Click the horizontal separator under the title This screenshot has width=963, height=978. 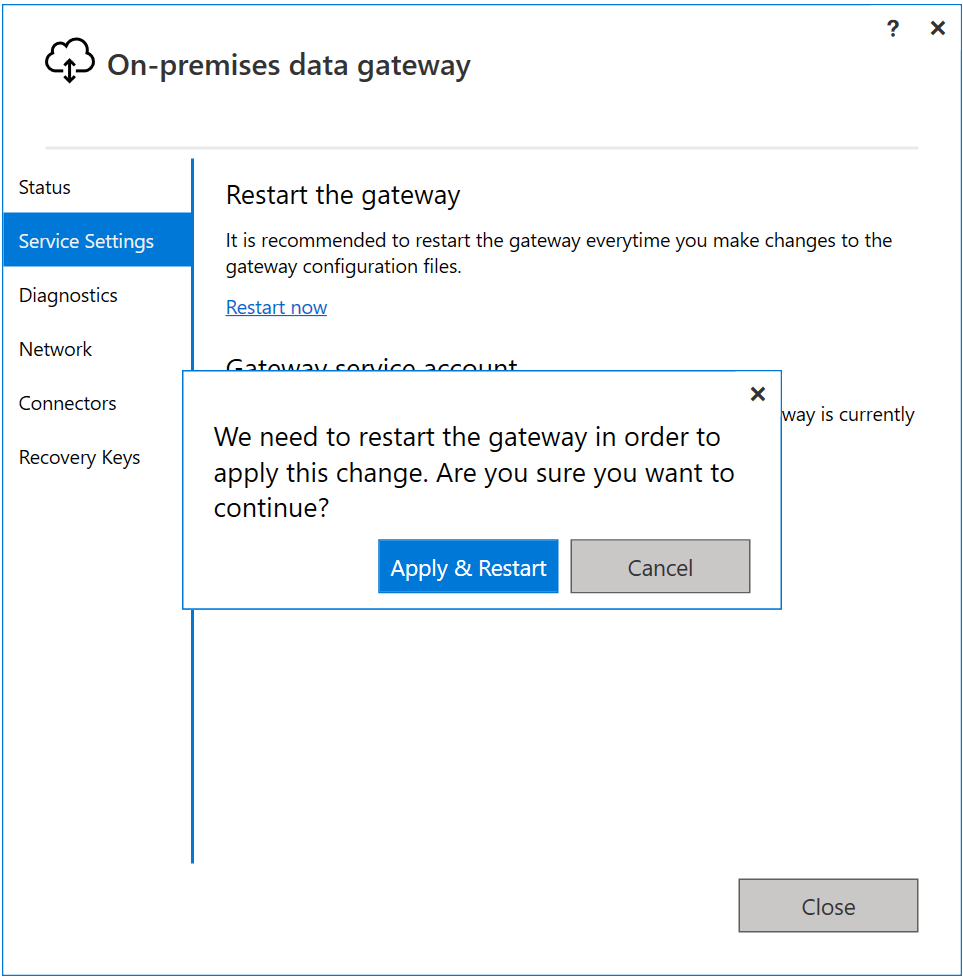[x=481, y=148]
